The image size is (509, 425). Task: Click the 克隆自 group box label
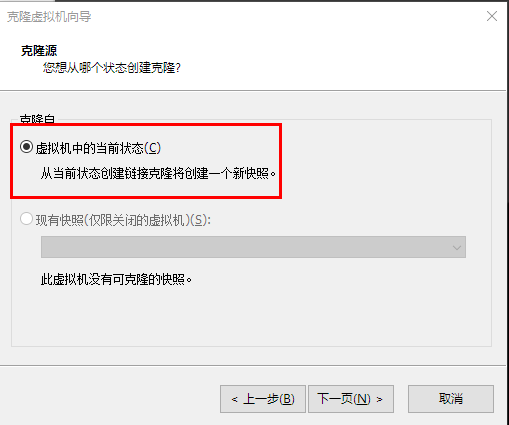point(37,119)
